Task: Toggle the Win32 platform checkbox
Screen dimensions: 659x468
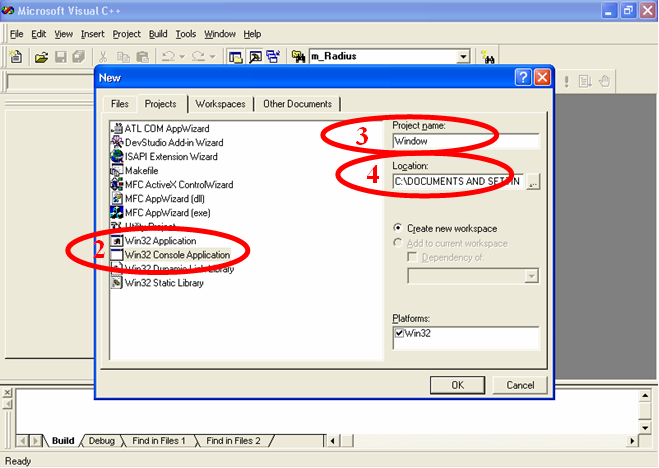Action: [x=399, y=332]
